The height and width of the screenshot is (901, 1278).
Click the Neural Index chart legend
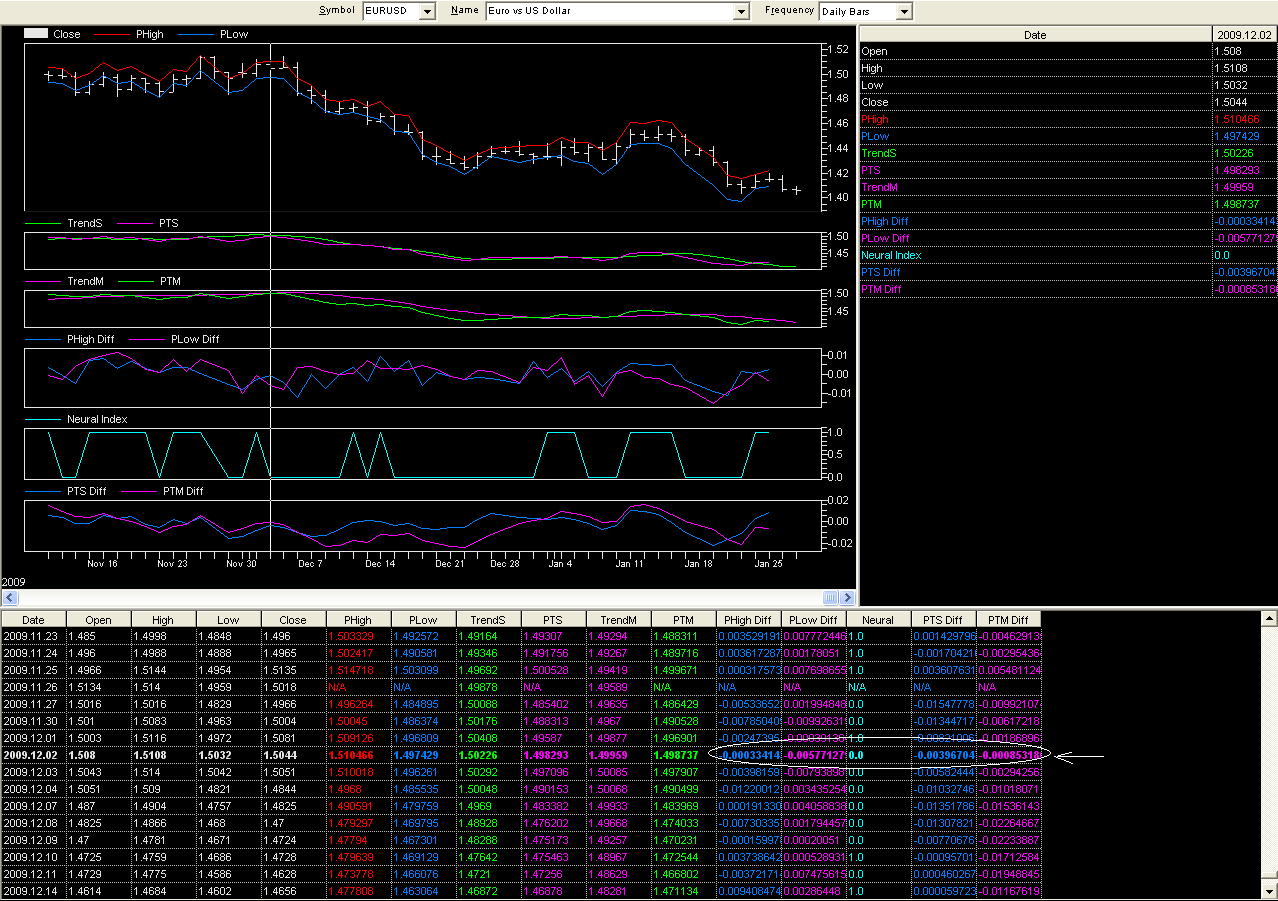point(97,419)
